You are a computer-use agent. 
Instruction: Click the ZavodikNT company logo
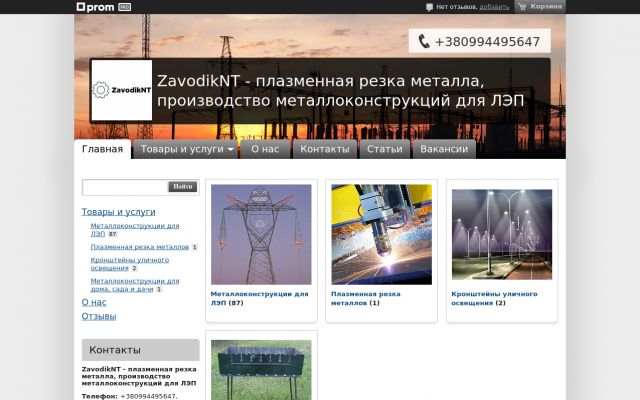point(122,90)
